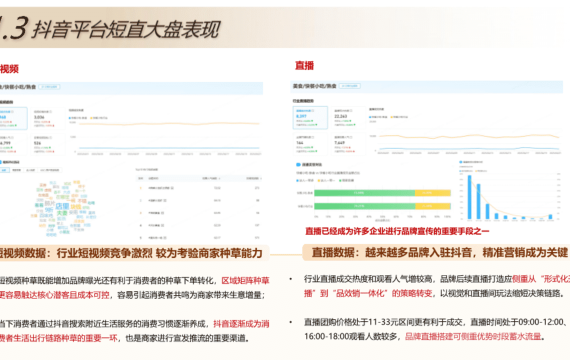Viewport: 570px width, 360px height.
Task: Select the 22,263 metric card in the 直播 panel
Action: 347,118
